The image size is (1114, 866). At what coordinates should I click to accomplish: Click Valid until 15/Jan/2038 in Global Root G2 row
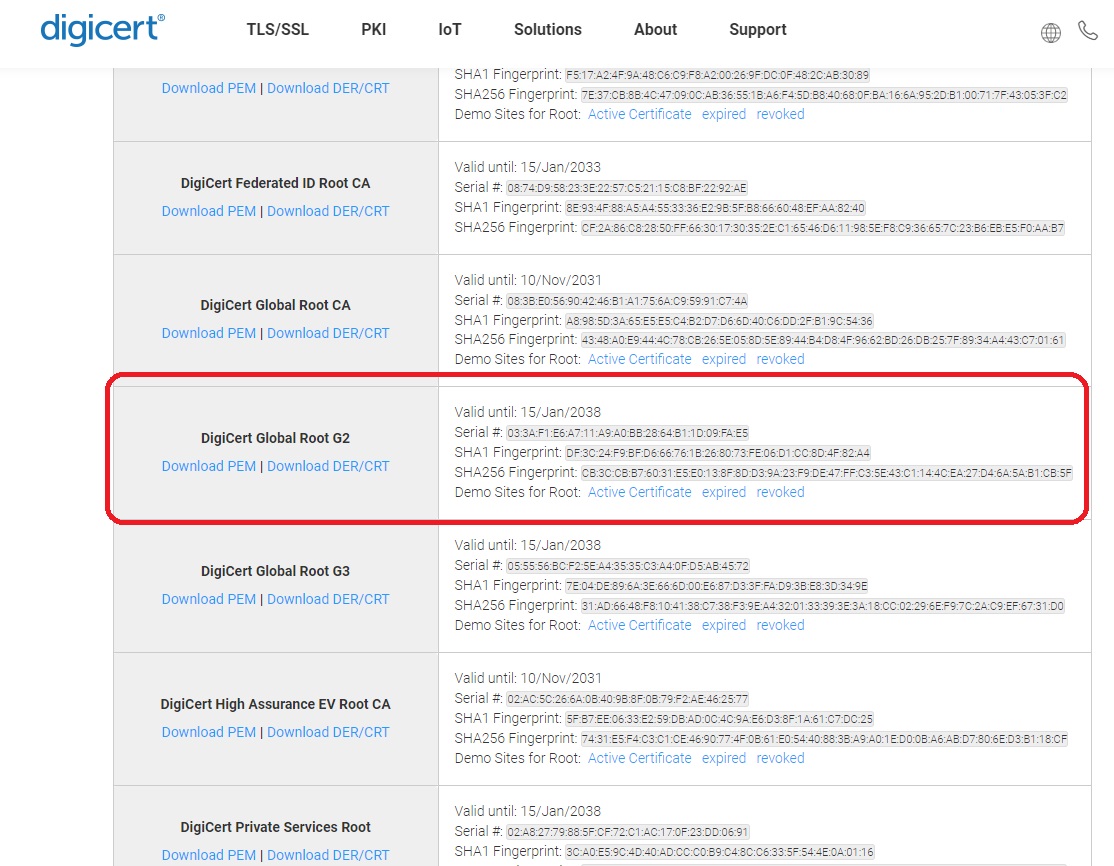coord(528,412)
